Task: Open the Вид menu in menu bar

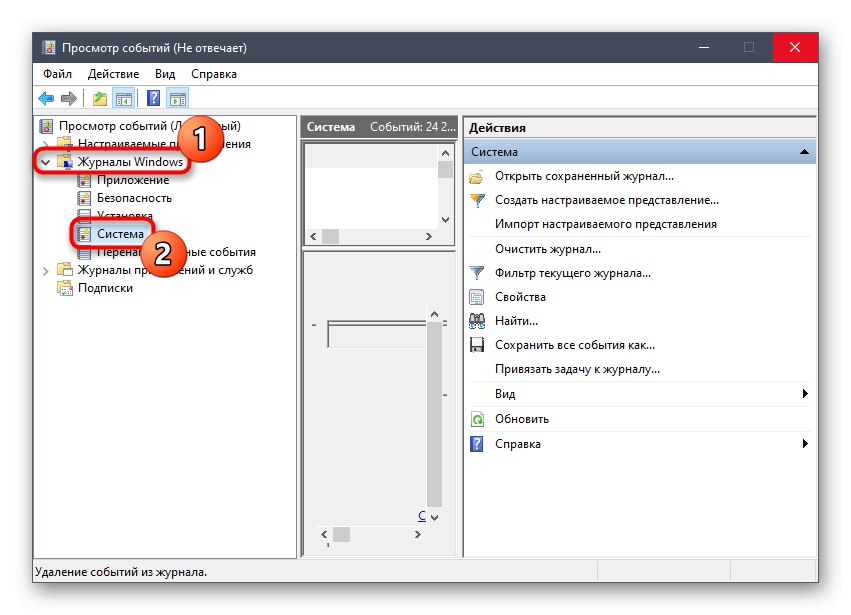Action: [165, 74]
